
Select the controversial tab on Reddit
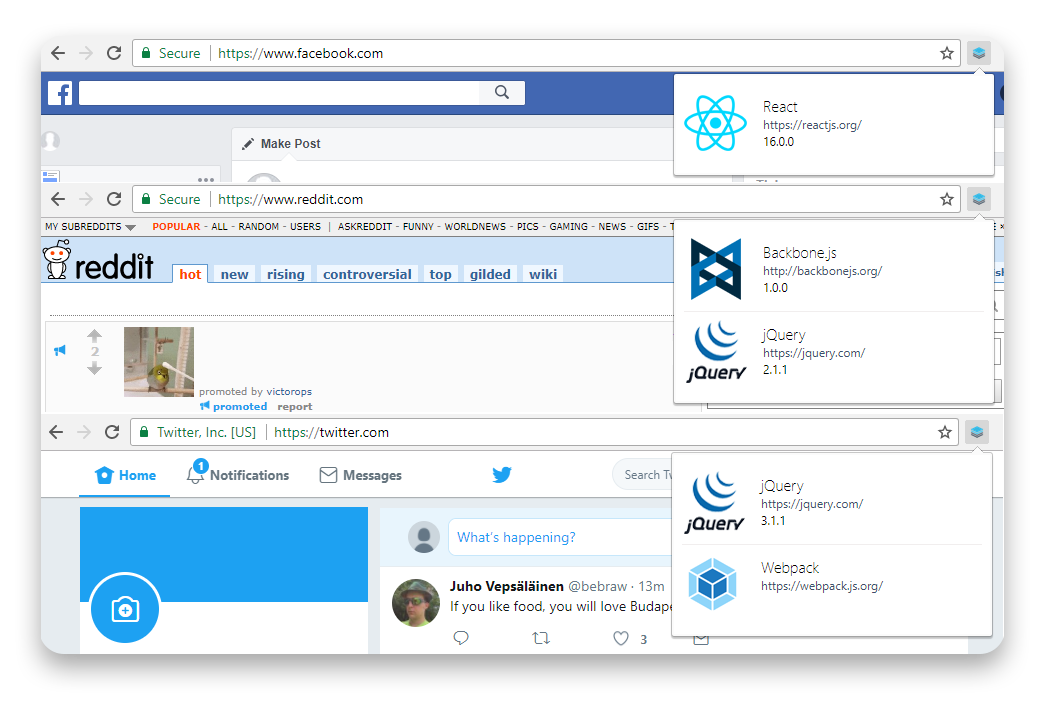pyautogui.click(x=367, y=274)
